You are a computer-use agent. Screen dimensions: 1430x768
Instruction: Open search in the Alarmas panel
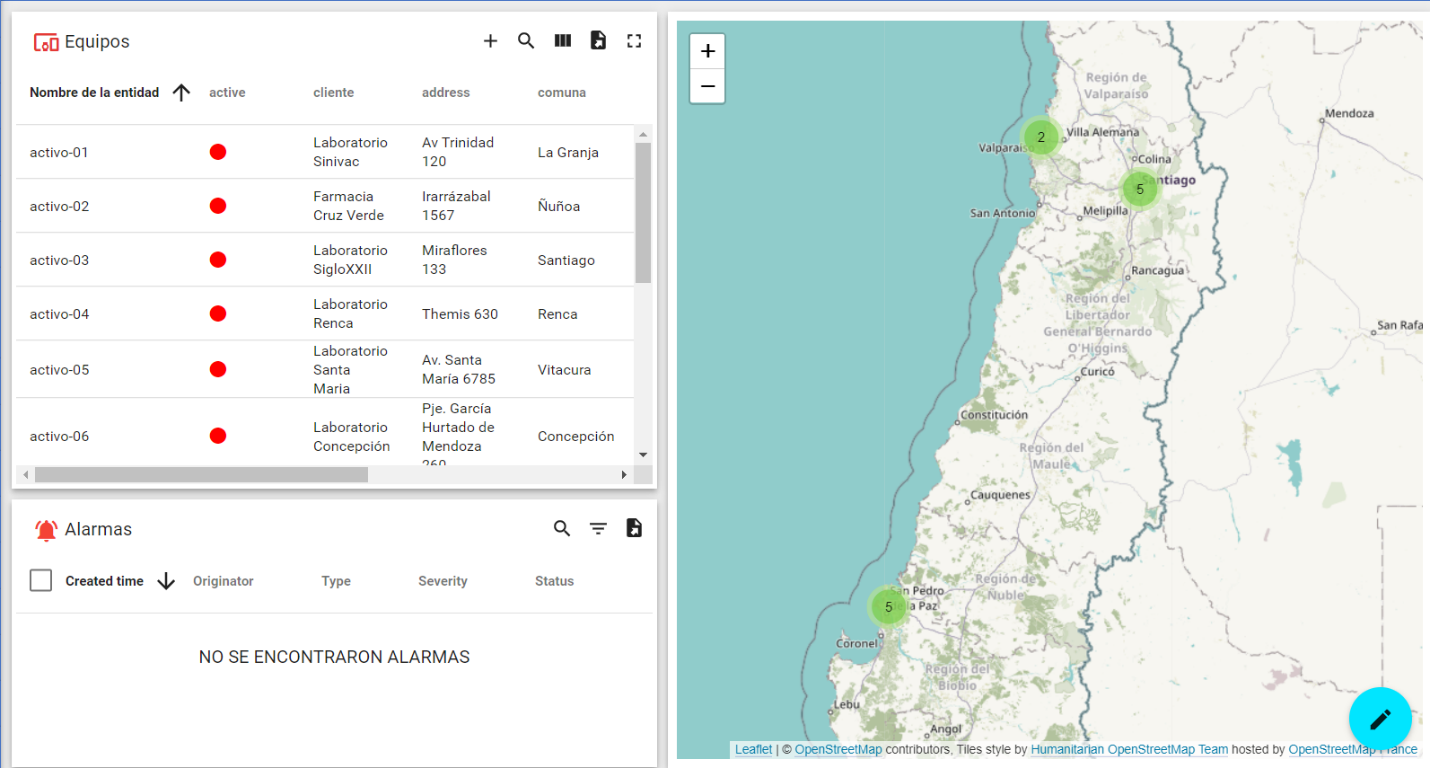coord(562,529)
